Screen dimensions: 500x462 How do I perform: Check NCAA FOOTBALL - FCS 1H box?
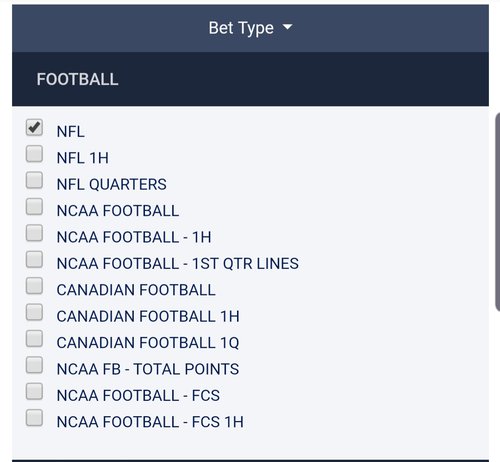click(34, 418)
